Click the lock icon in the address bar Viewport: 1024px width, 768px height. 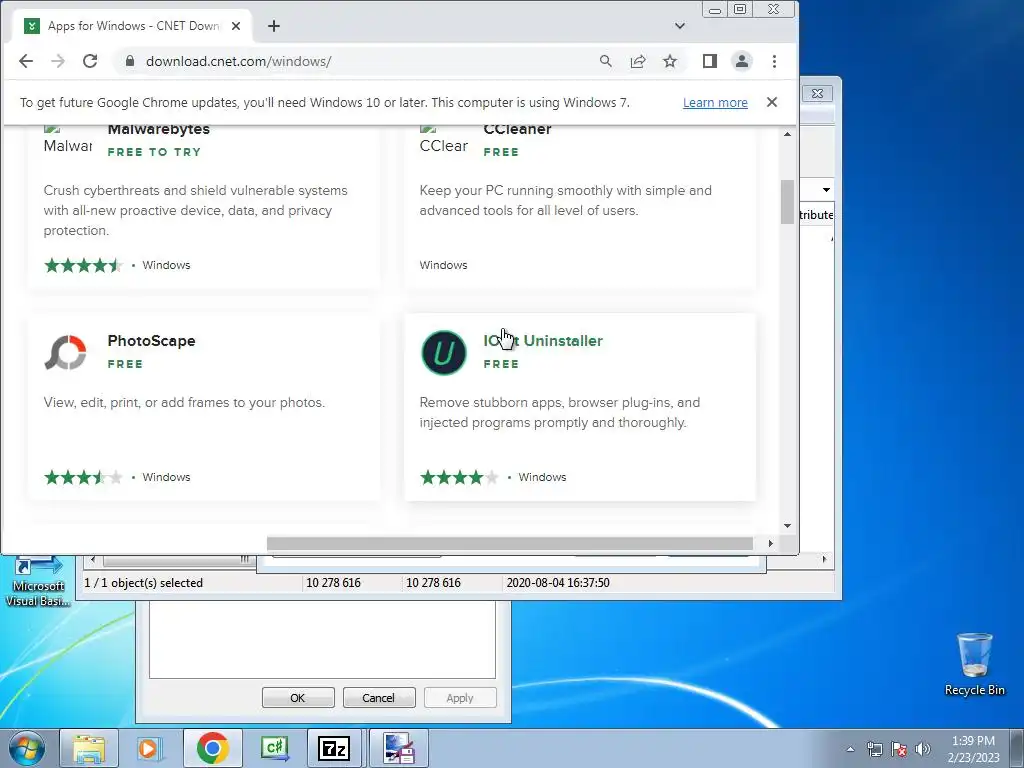click(130, 61)
